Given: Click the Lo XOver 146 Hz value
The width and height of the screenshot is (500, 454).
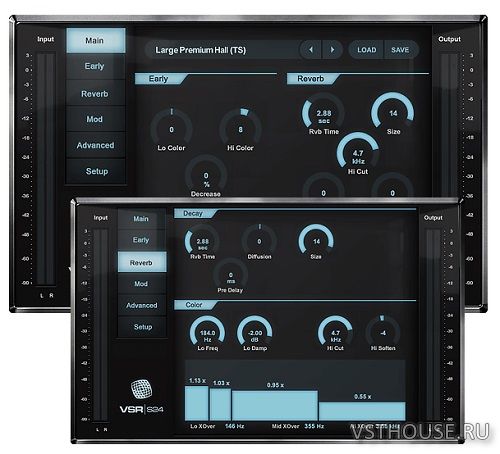Looking at the screenshot, I should [x=234, y=426].
